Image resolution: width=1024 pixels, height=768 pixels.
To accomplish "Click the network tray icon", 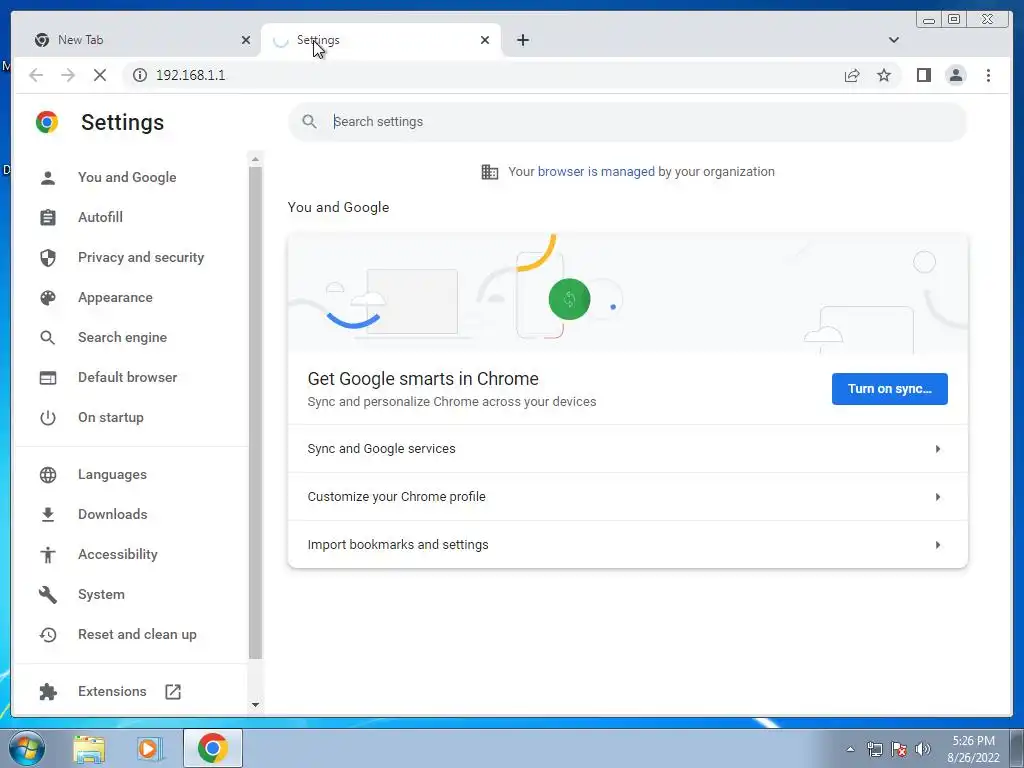I will tap(874, 749).
